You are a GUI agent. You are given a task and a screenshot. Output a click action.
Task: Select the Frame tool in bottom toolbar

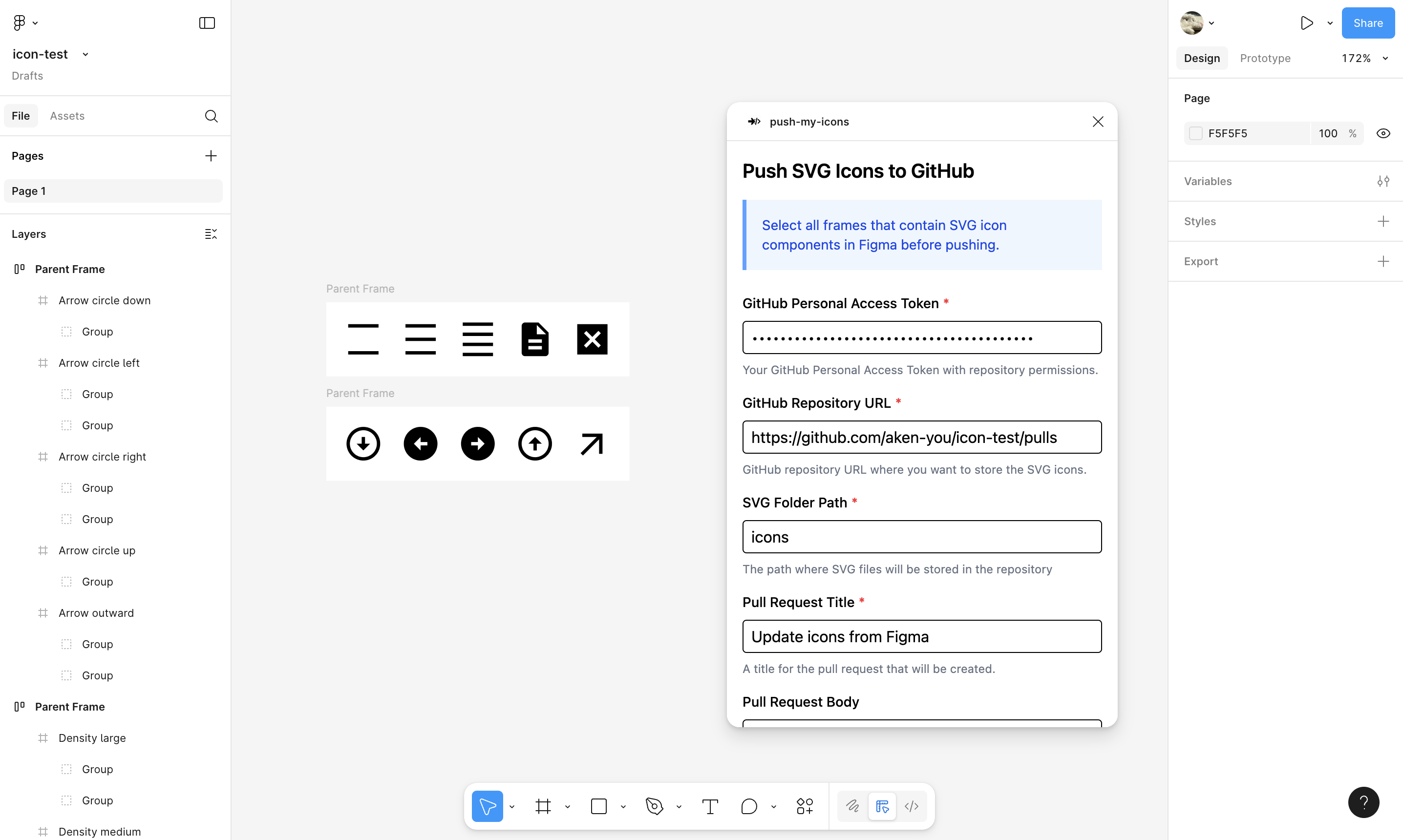[x=543, y=806]
